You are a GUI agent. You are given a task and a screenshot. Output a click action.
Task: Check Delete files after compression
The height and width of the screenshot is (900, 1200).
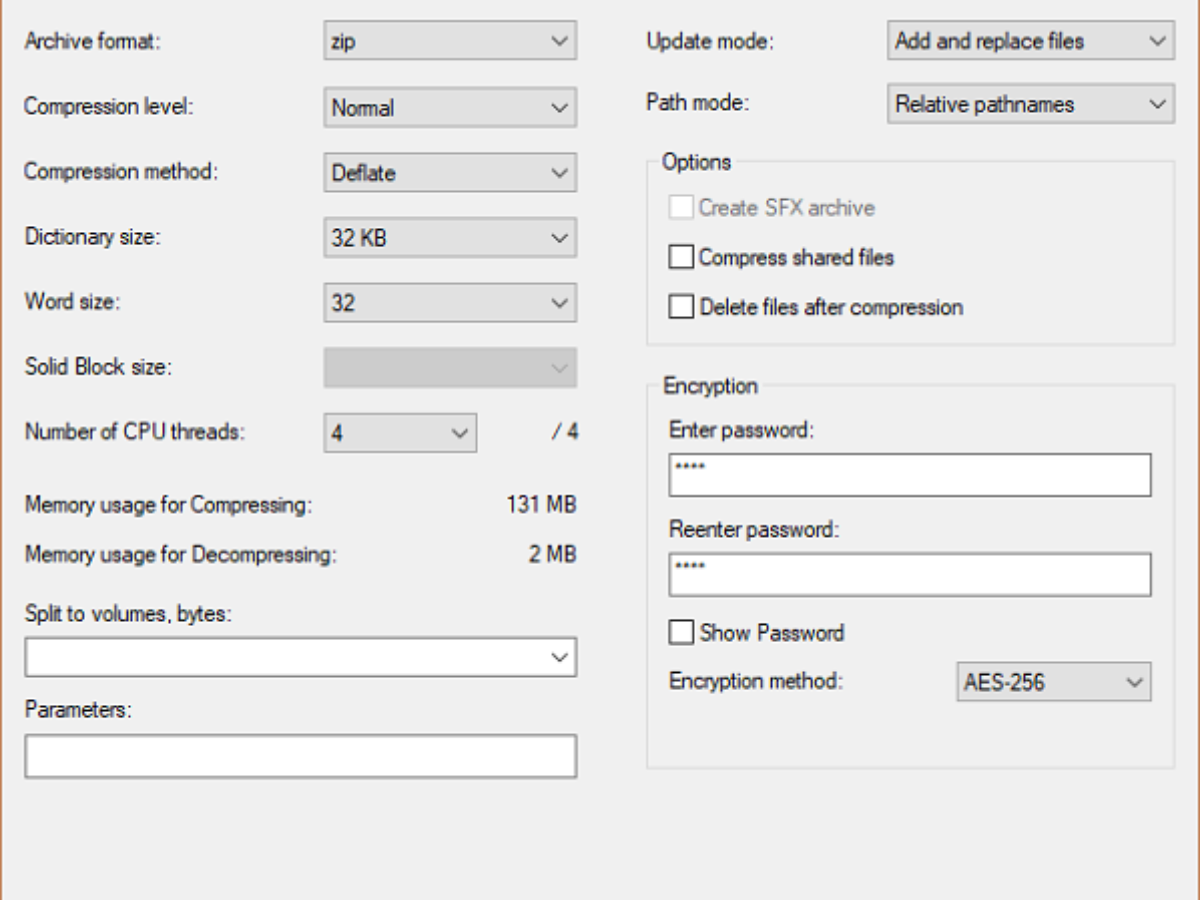(x=681, y=307)
